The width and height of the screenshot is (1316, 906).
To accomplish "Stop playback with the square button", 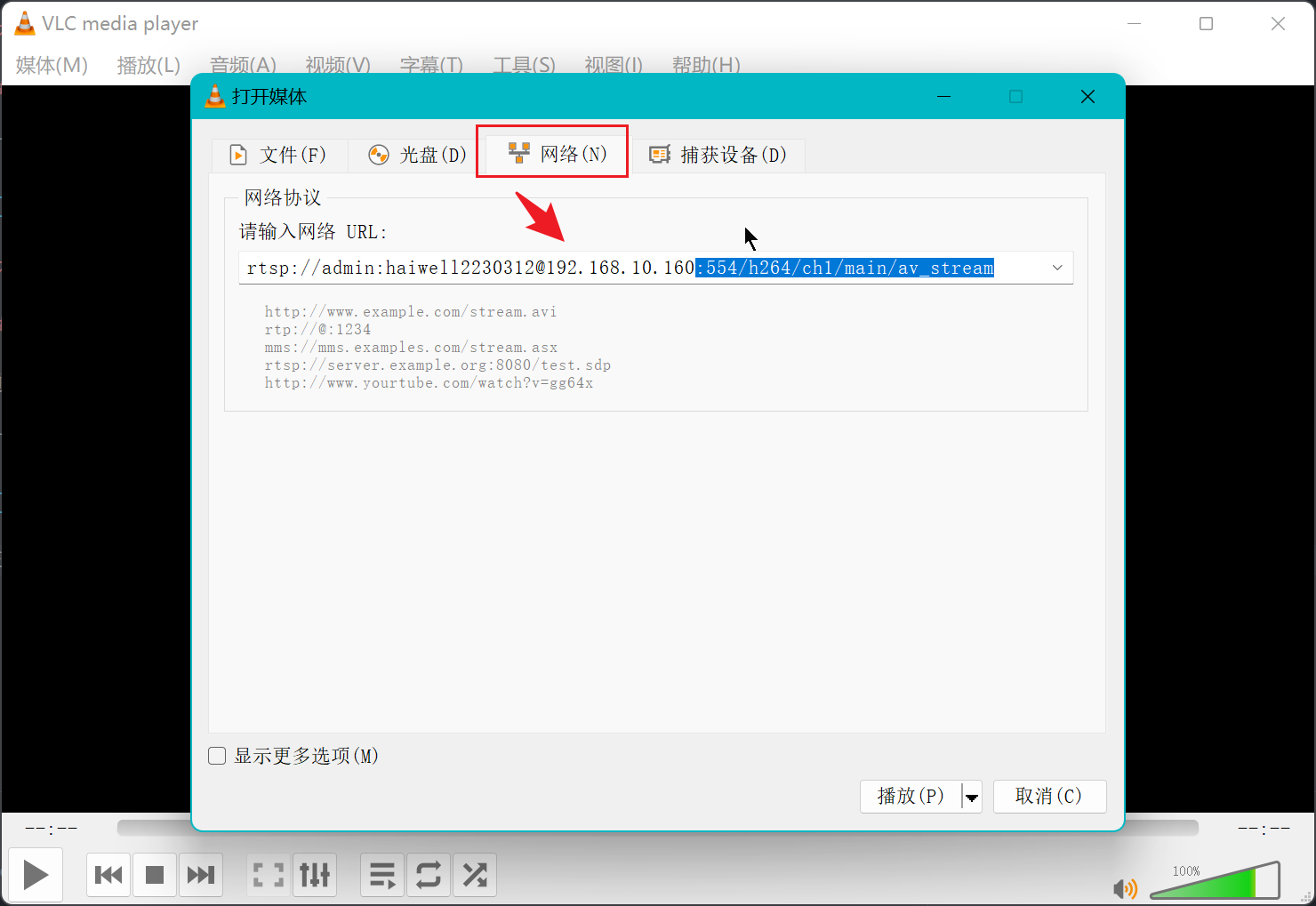I will pos(155,875).
